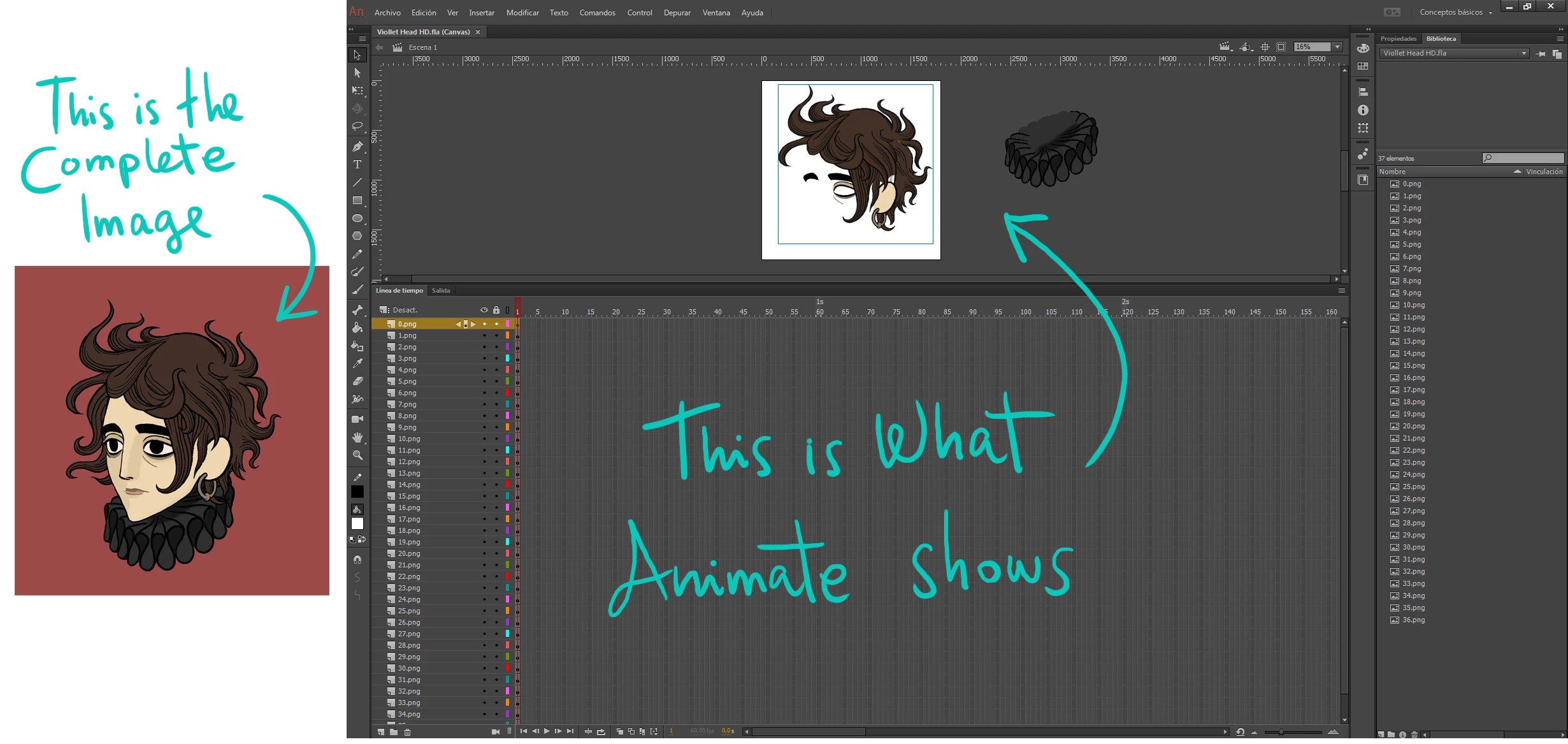The height and width of the screenshot is (744, 1568).
Task: Open the Viollet Head HD.fla library dropdown
Action: point(1523,54)
